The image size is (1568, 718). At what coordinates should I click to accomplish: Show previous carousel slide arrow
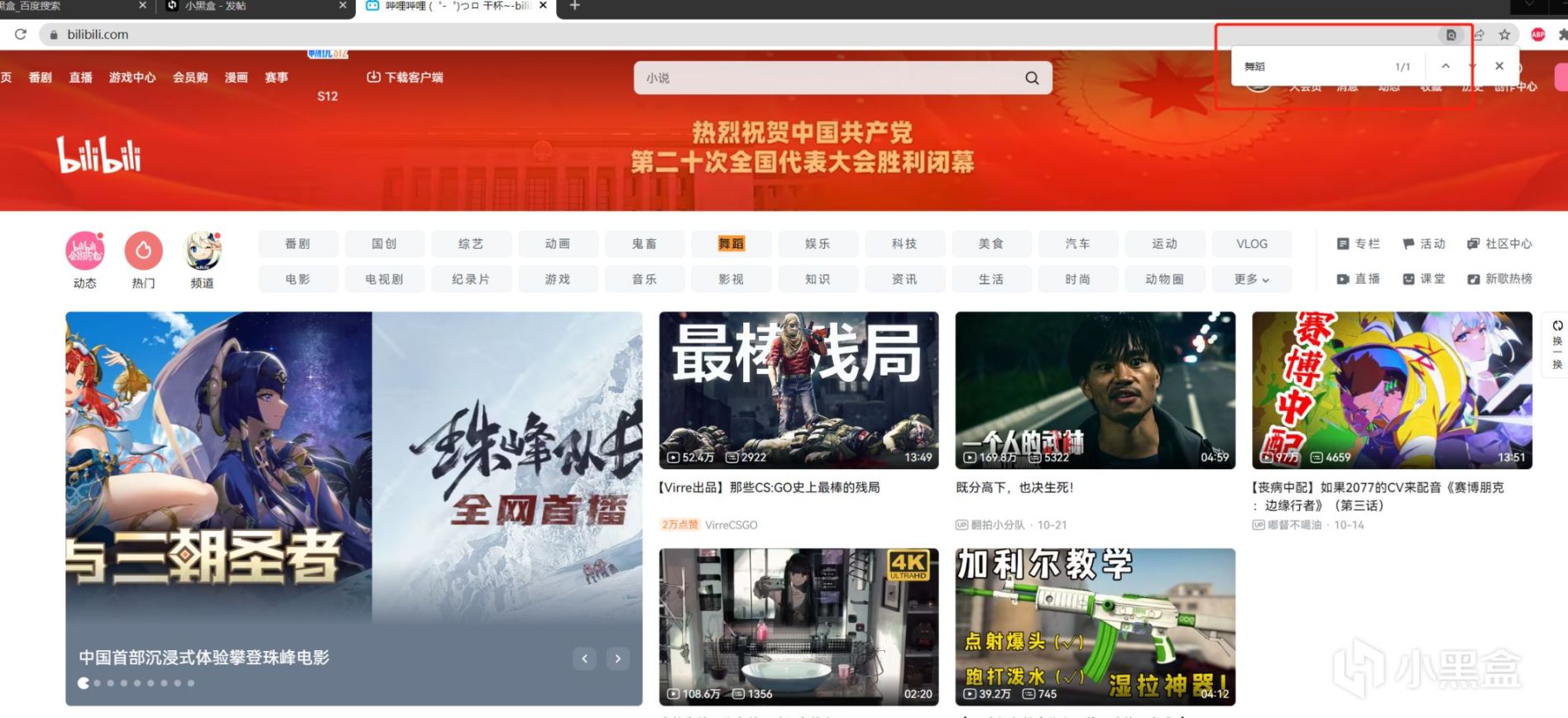[x=585, y=658]
